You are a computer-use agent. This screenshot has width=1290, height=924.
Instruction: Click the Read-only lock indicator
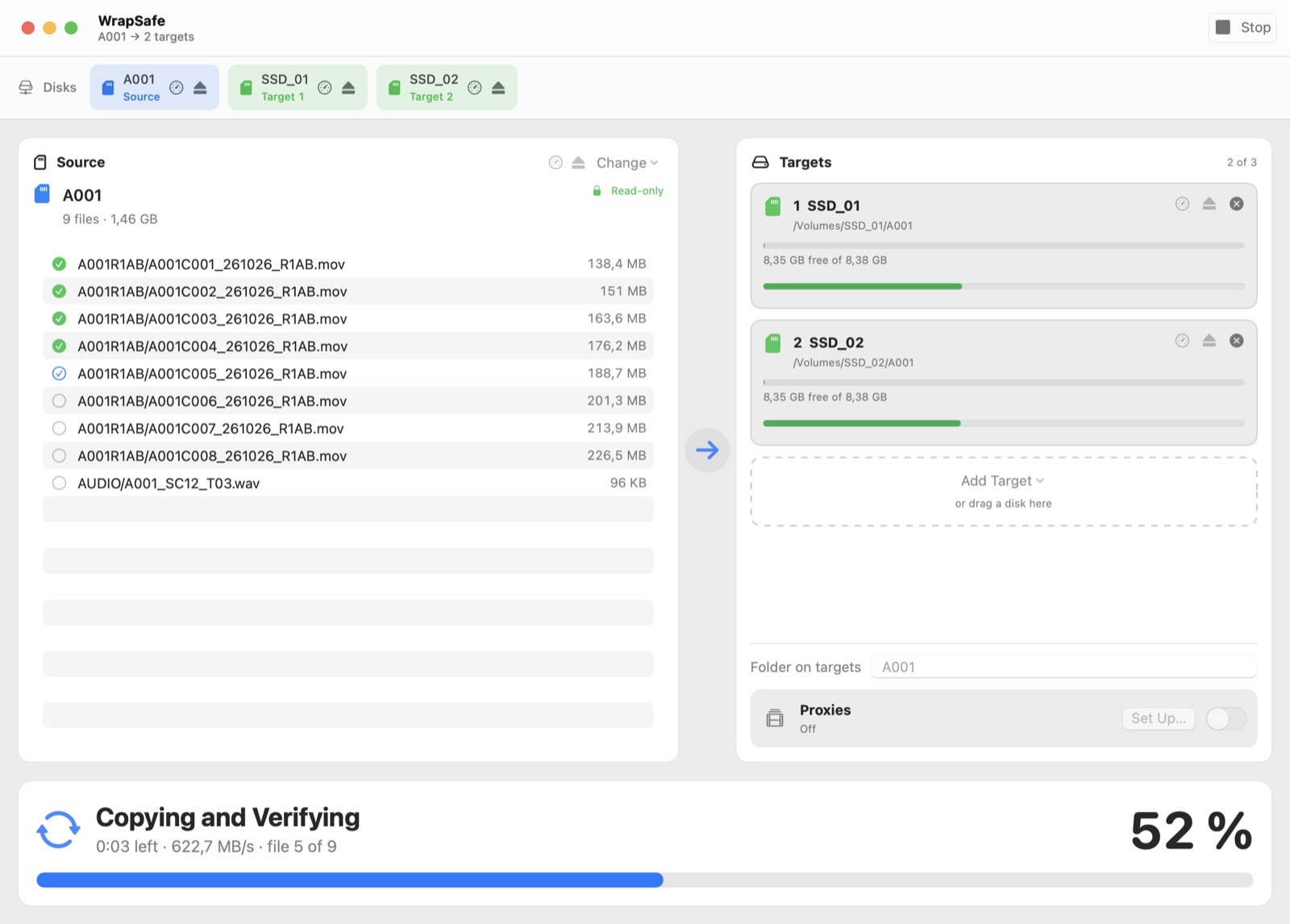[x=628, y=191]
